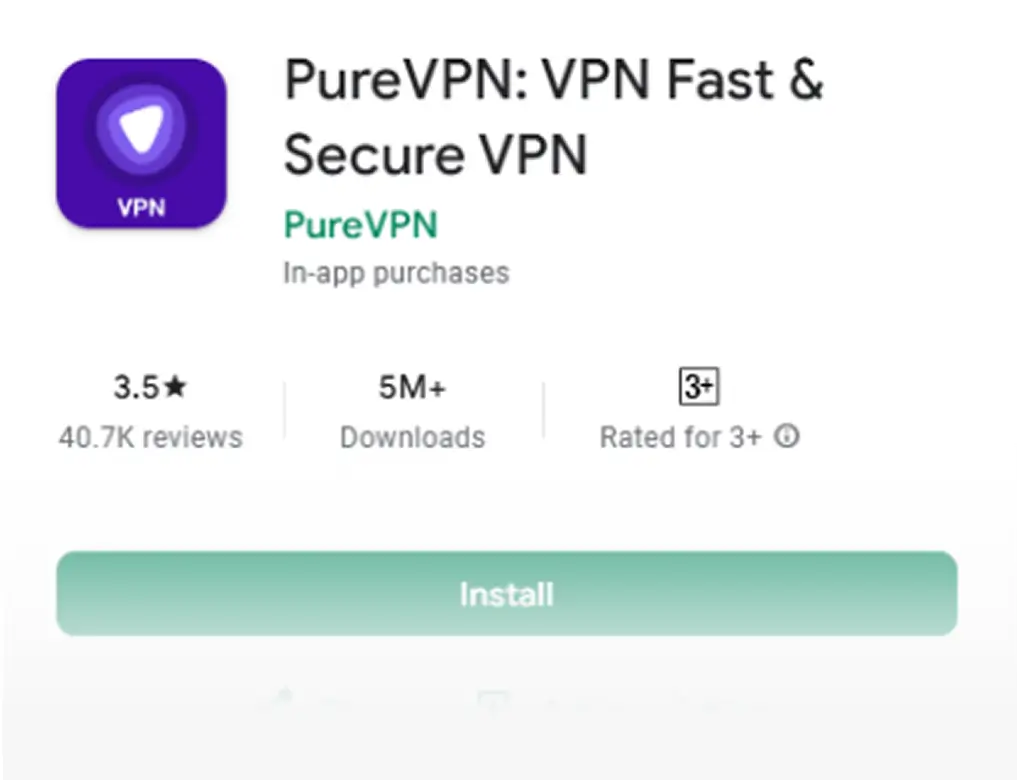
Task: Click the Rated for 3+ text
Action: click(680, 437)
